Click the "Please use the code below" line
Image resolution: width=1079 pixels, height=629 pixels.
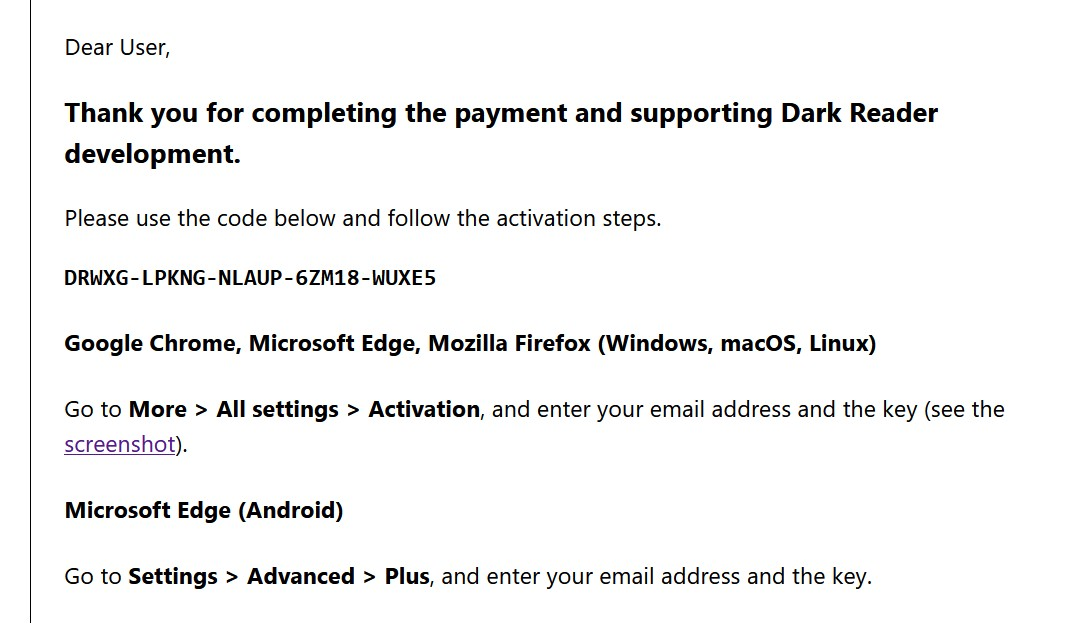[x=362, y=218]
